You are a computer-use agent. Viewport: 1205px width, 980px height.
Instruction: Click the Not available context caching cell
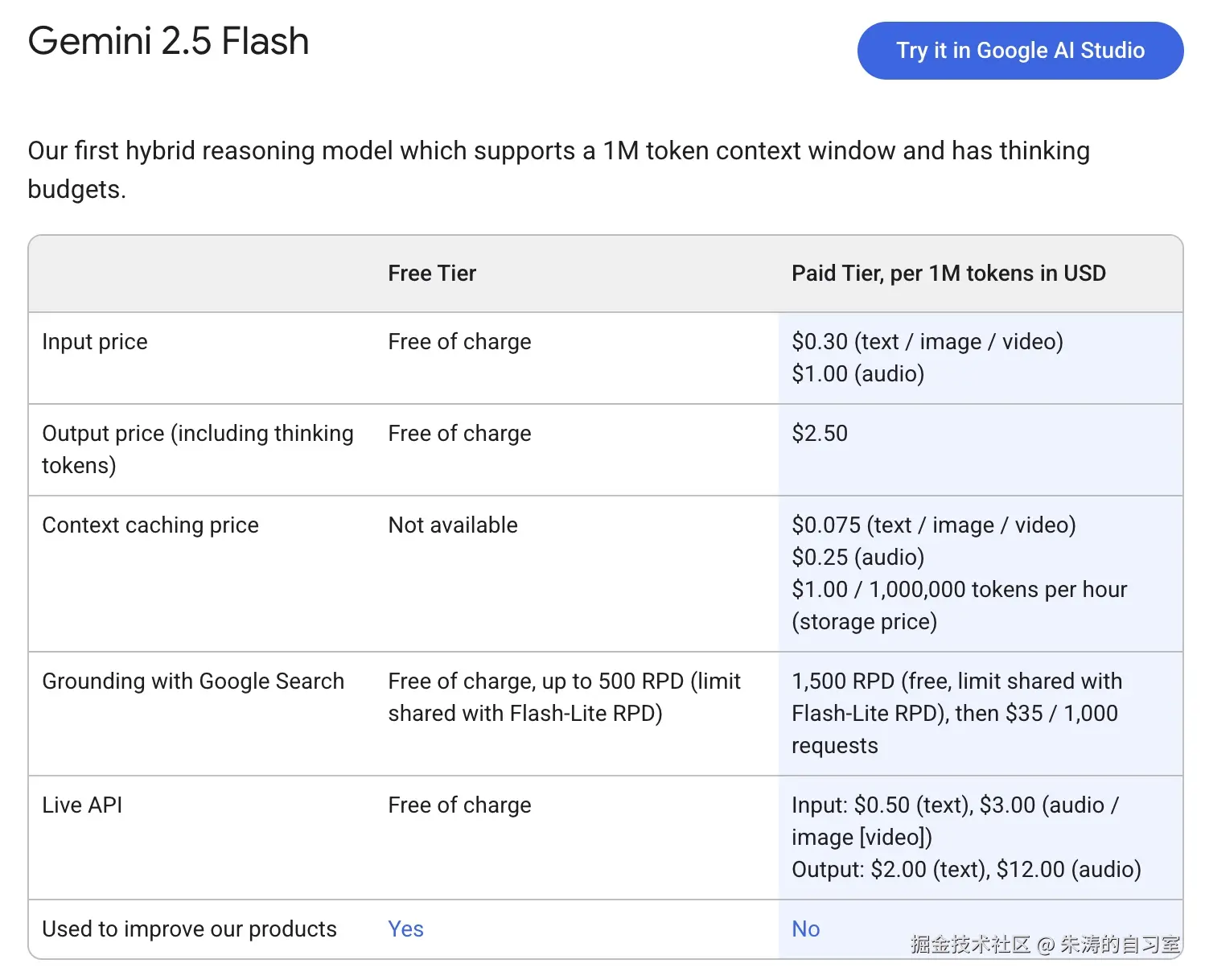pos(453,525)
